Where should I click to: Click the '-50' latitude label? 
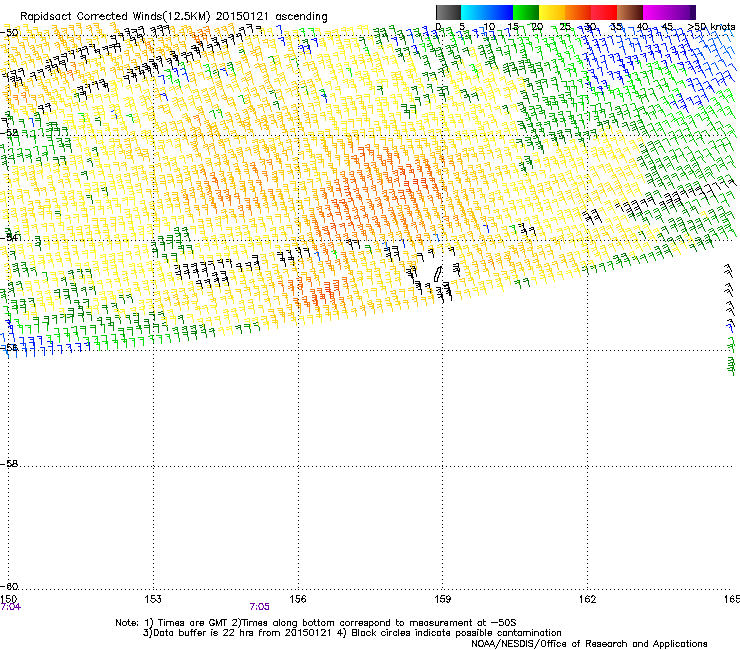coord(10,33)
